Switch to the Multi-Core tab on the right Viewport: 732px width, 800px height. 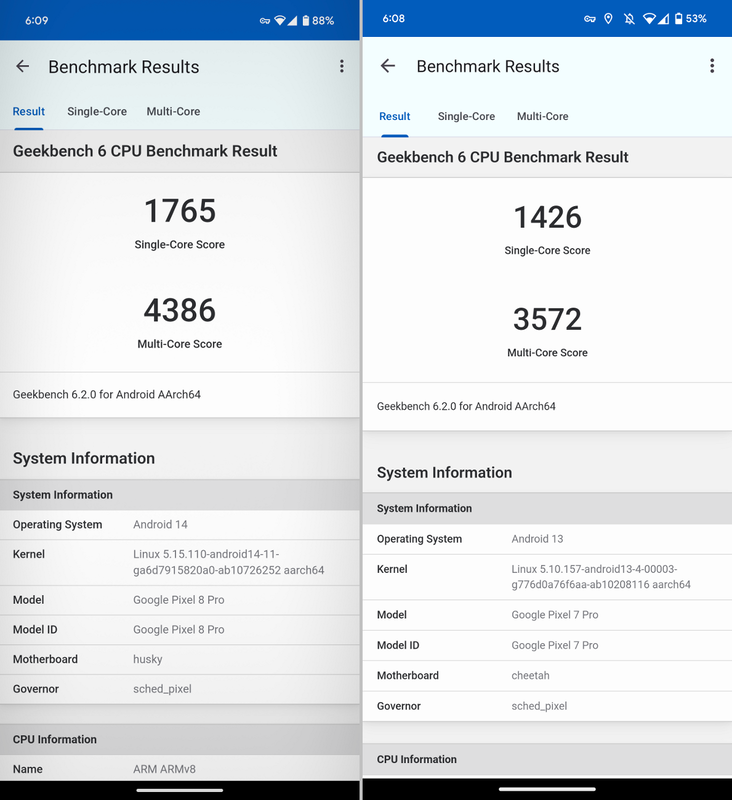pyautogui.click(x=543, y=116)
